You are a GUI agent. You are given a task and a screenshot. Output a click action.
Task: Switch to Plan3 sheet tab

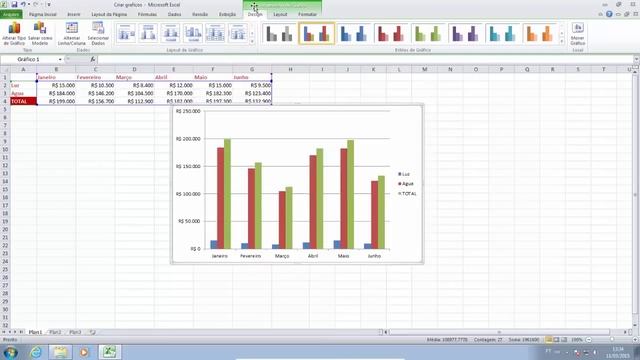(x=75, y=332)
